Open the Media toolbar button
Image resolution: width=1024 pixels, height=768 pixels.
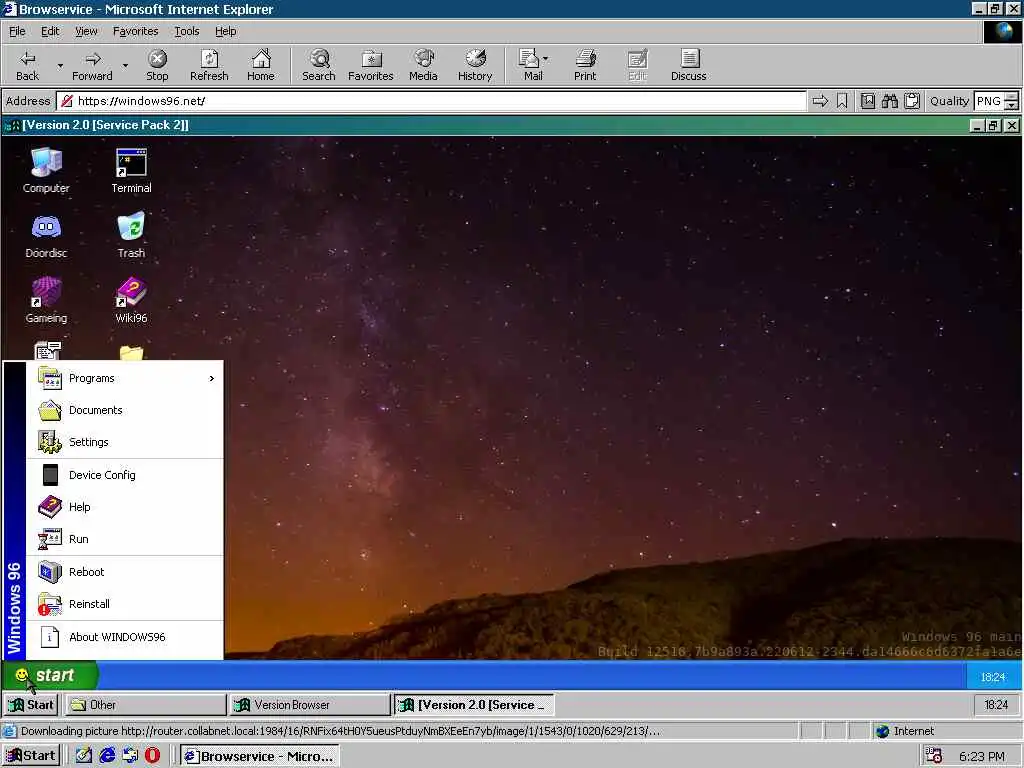tap(423, 65)
